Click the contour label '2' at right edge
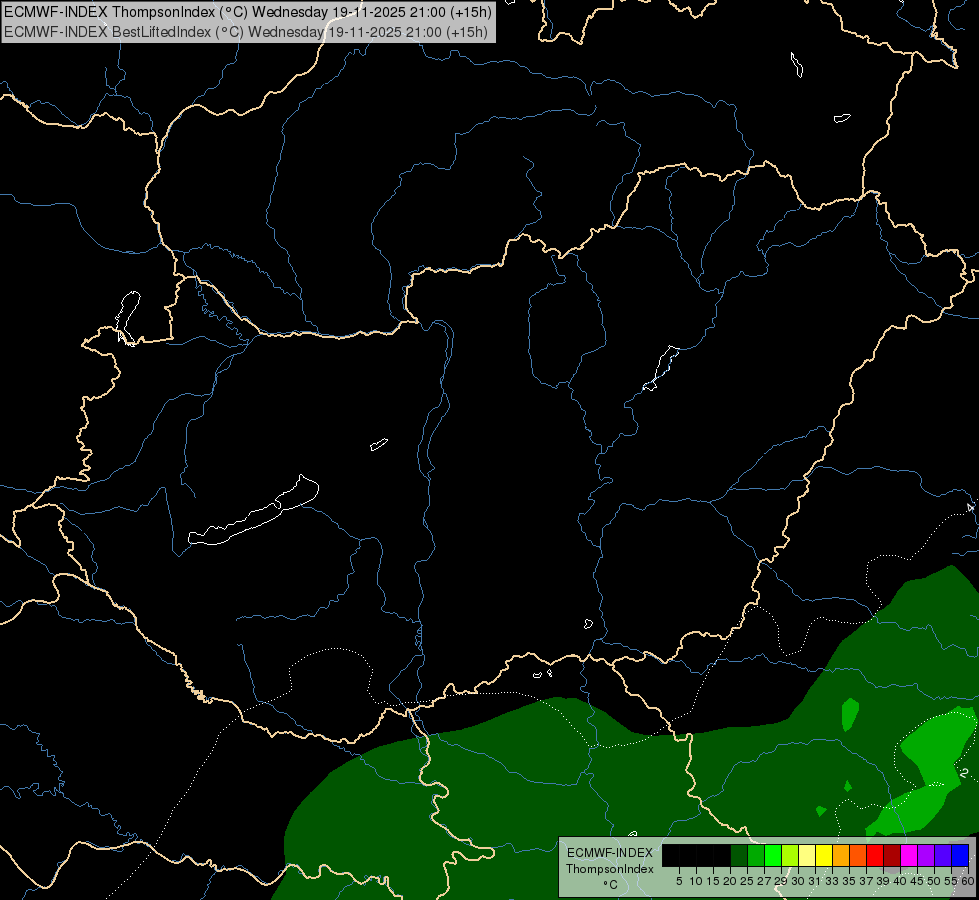The height and width of the screenshot is (900, 979). pyautogui.click(x=965, y=773)
